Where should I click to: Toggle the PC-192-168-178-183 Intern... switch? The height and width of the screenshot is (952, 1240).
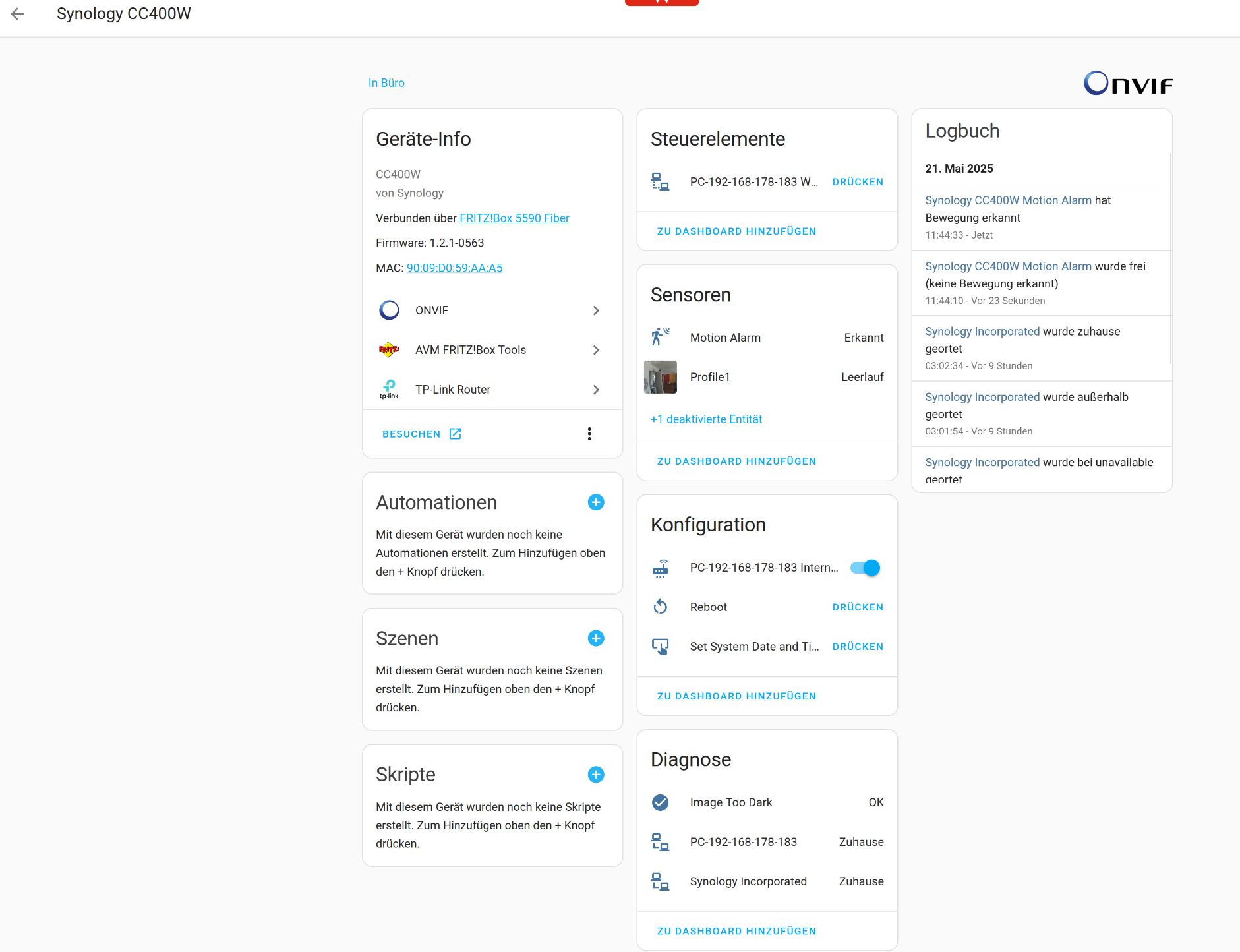[x=865, y=568]
